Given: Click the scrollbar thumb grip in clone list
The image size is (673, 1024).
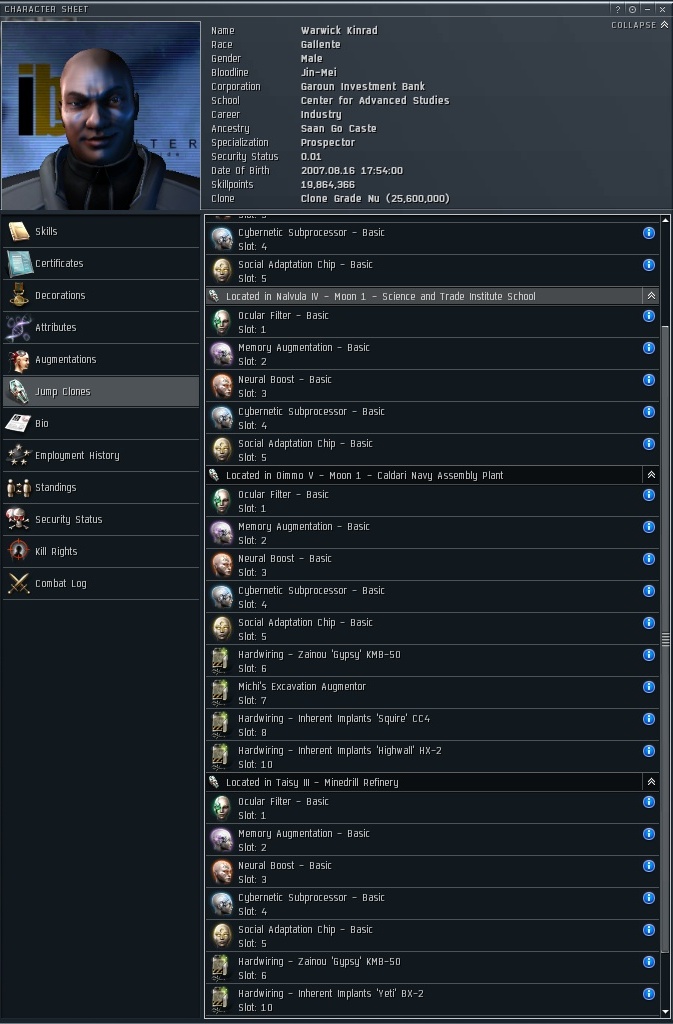Looking at the screenshot, I should coord(665,639).
